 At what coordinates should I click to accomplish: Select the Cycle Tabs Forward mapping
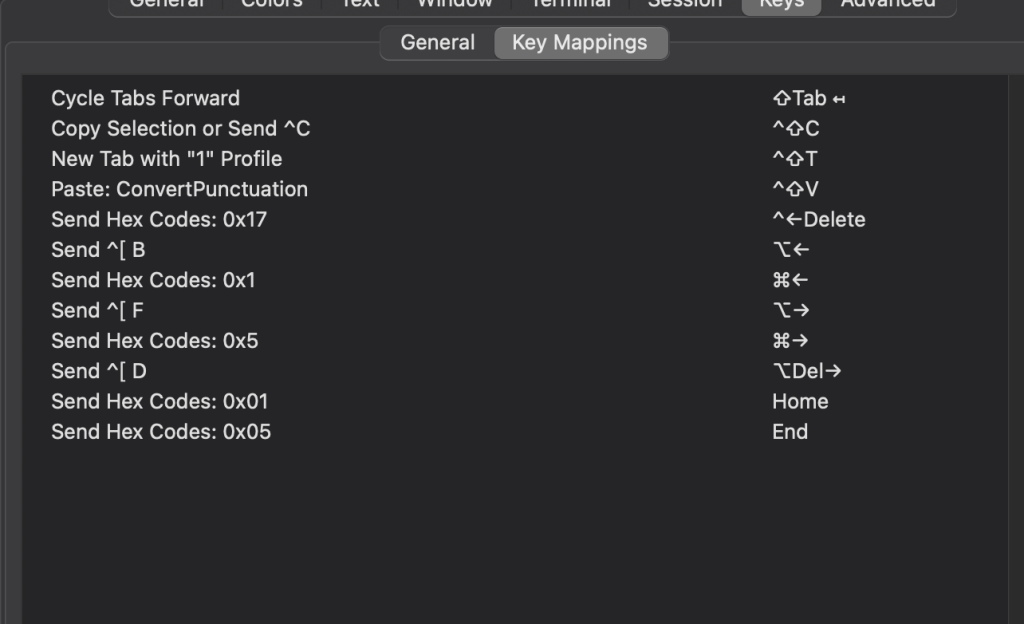[515, 98]
